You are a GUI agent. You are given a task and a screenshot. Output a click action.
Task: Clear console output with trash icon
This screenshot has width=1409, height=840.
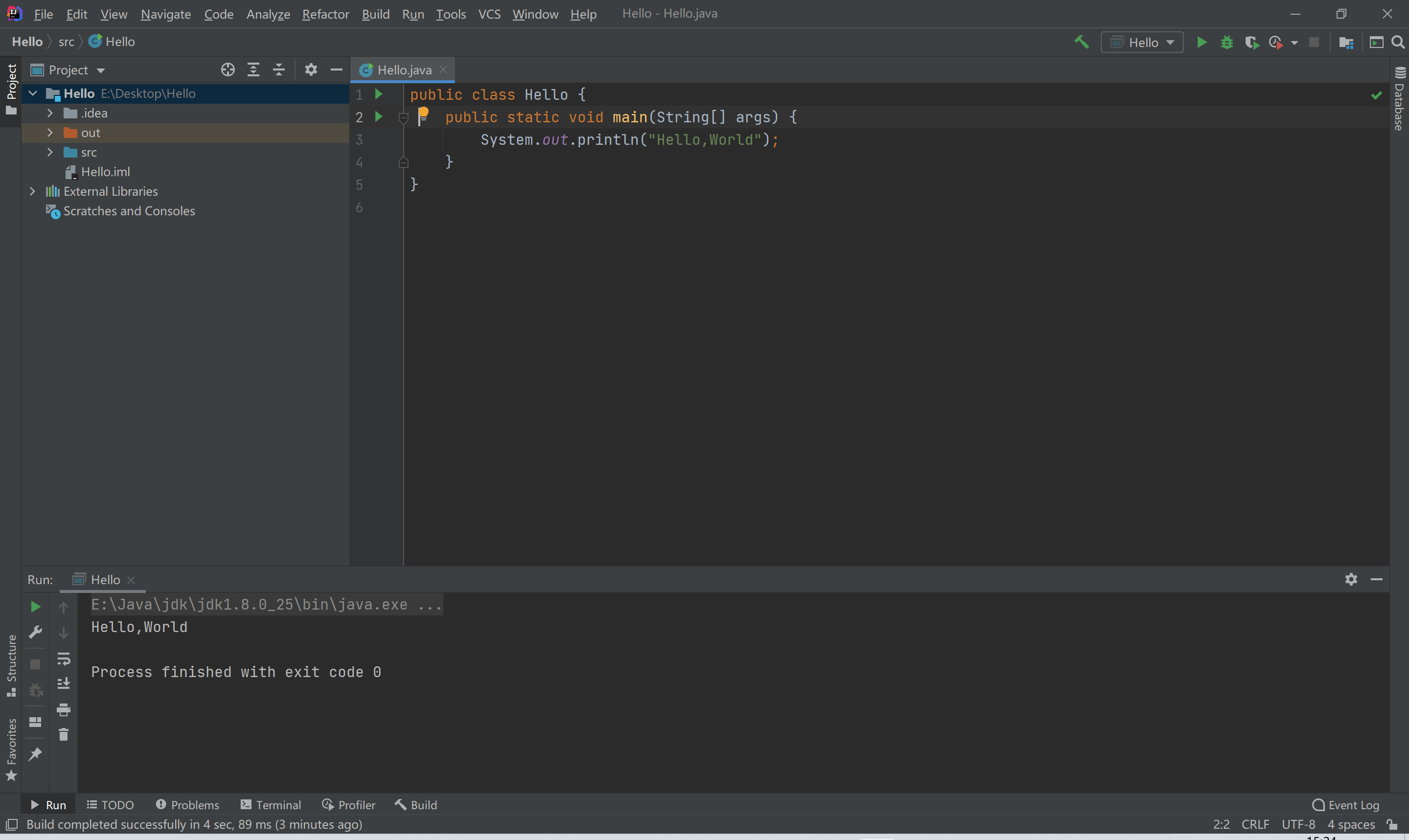pos(64,735)
